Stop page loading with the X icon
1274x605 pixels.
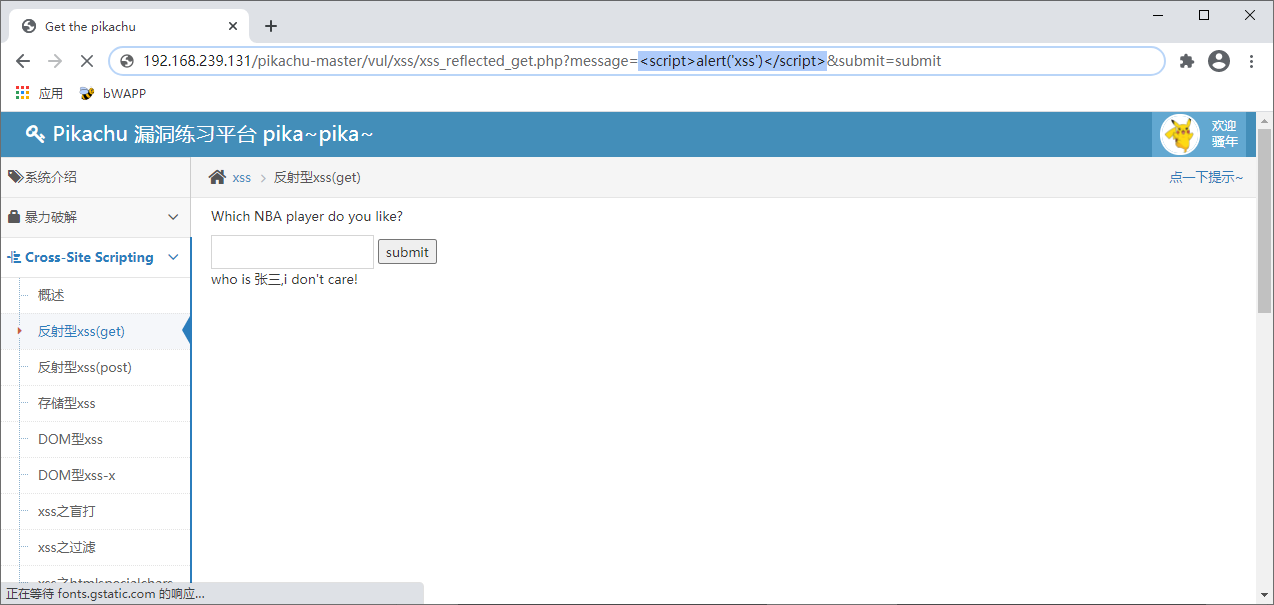[x=87, y=61]
